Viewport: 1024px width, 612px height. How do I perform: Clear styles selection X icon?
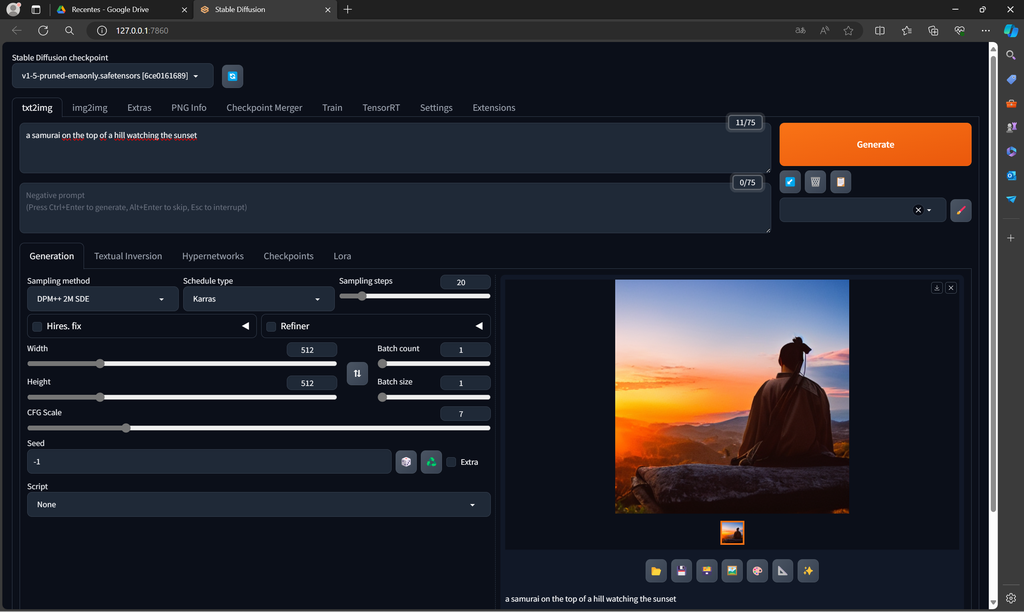click(918, 210)
